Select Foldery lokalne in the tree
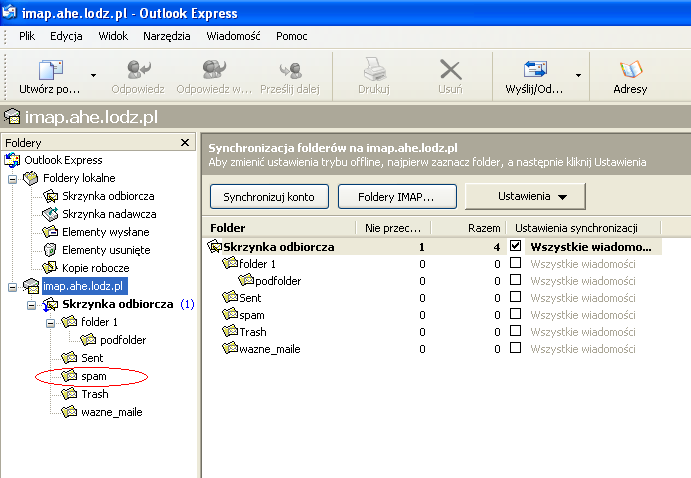 pyautogui.click(x=79, y=178)
